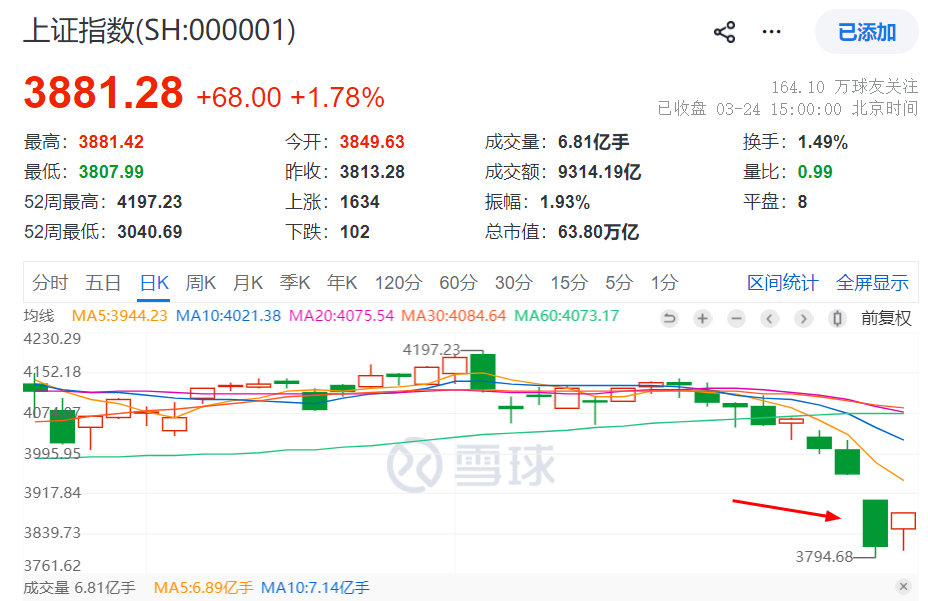The image size is (928, 601).
Task: Click the 52周最低 value 3040.69
Action: click(150, 232)
